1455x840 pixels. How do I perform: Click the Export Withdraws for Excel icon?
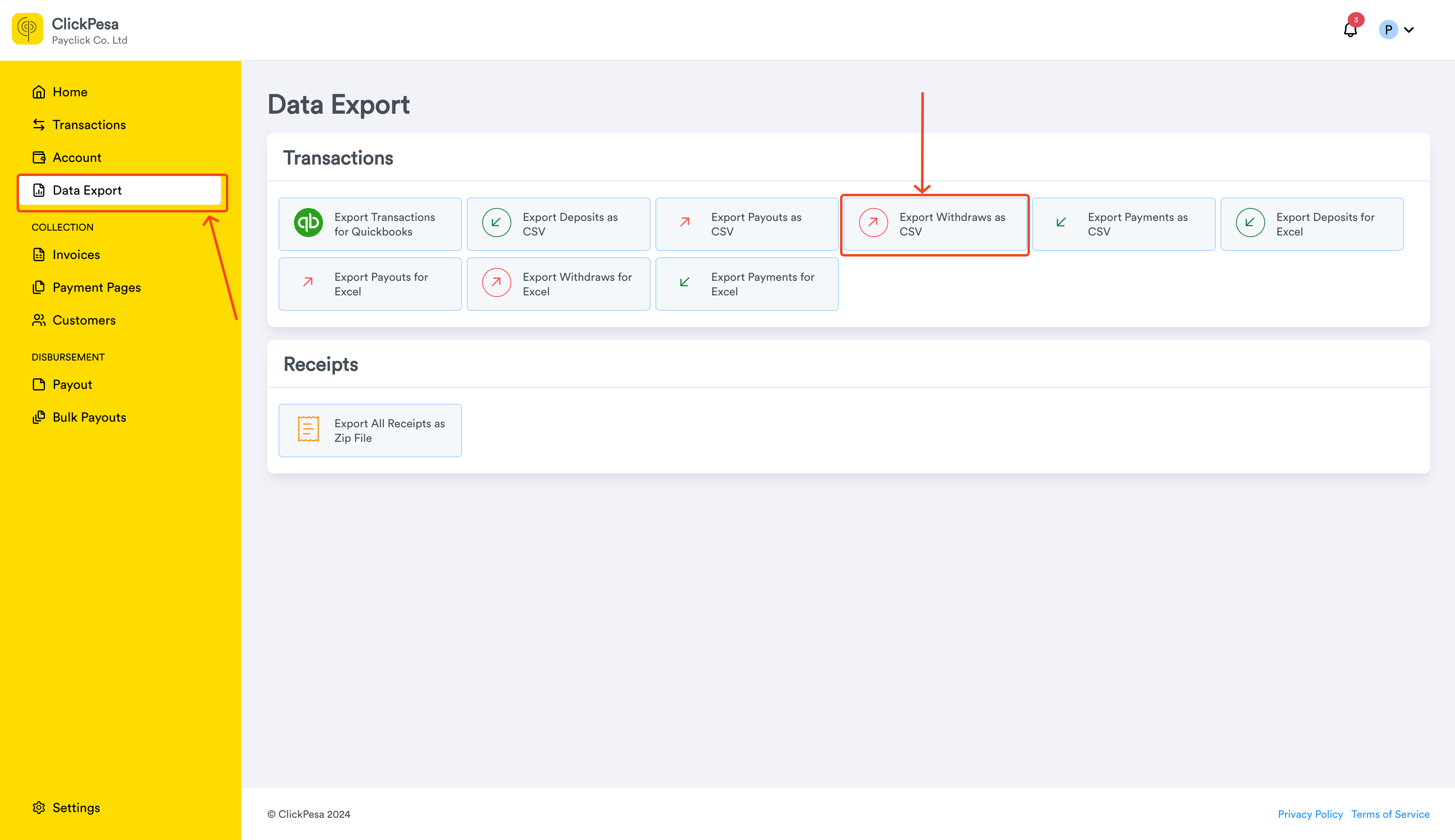(x=496, y=283)
